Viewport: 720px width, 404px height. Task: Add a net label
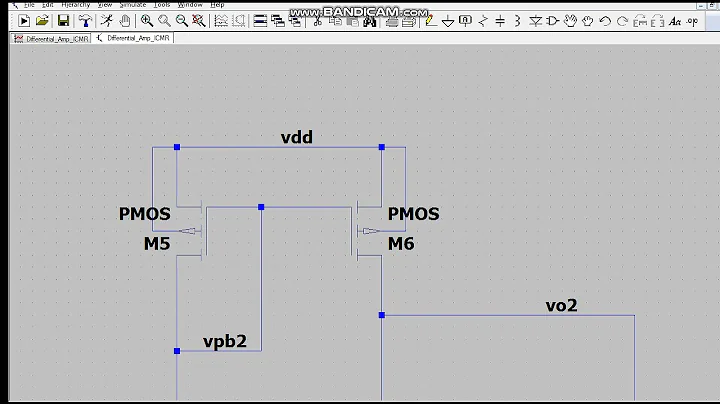[465, 21]
